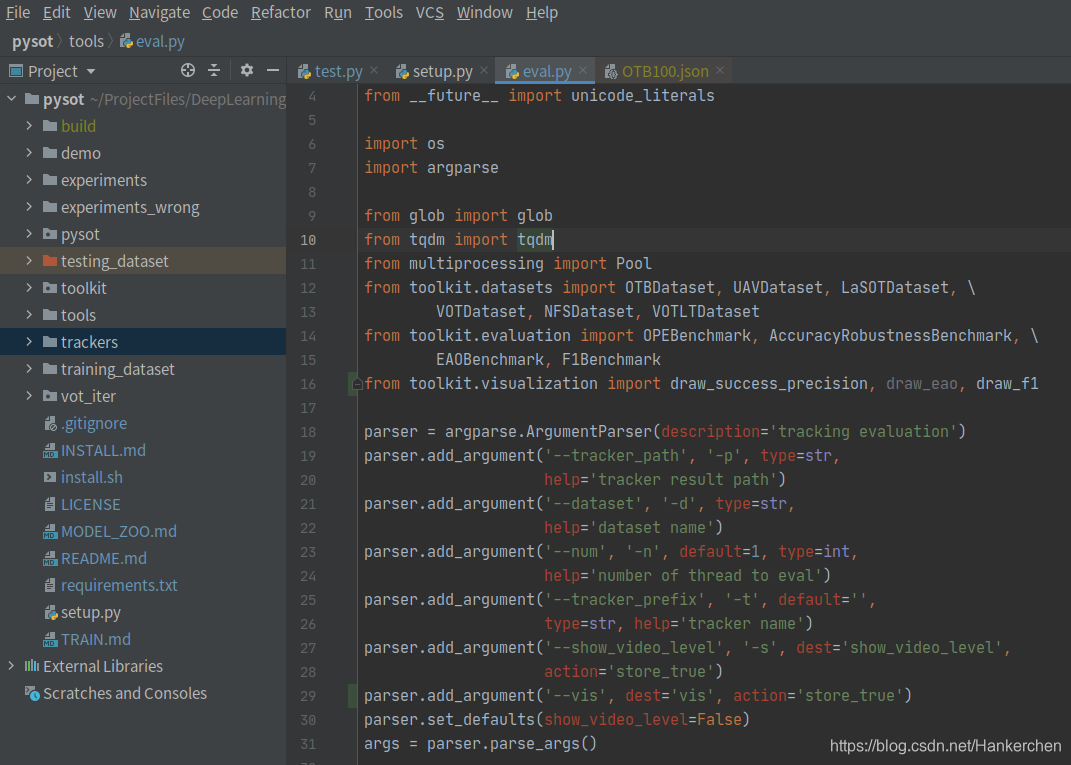Click the requirements.txt file icon
1071x765 pixels.
click(50, 585)
